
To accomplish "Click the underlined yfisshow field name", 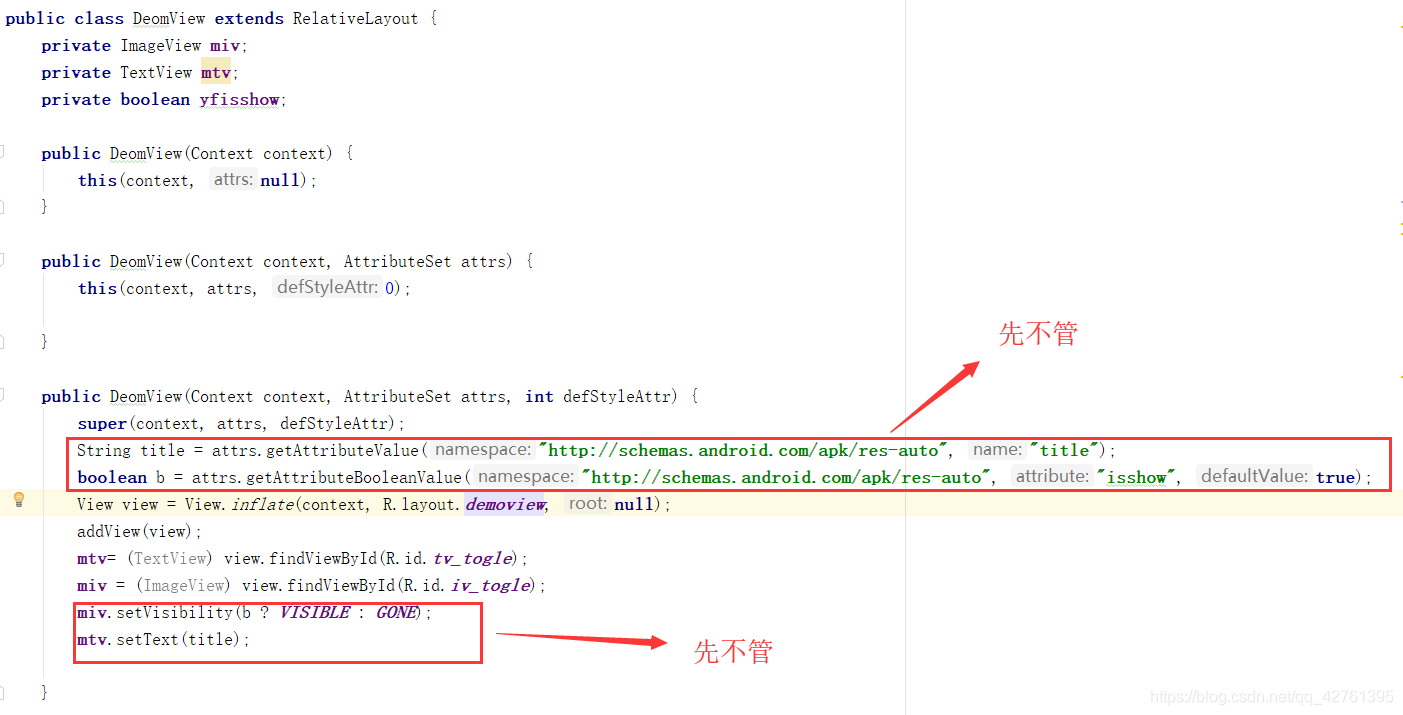I will [x=240, y=99].
